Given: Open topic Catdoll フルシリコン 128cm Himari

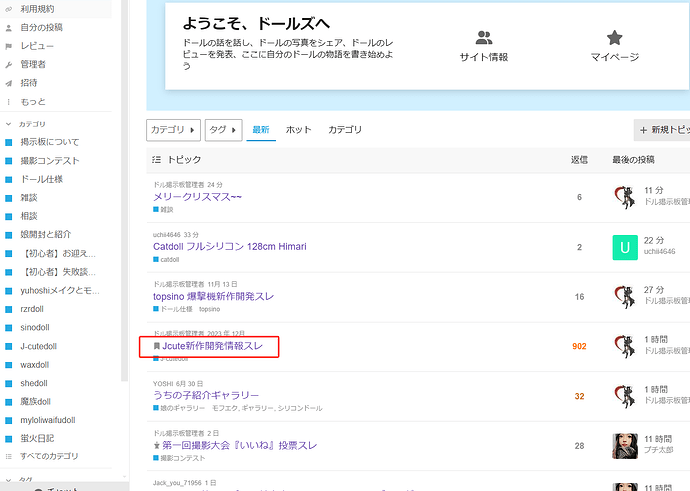Looking at the screenshot, I should (230, 246).
